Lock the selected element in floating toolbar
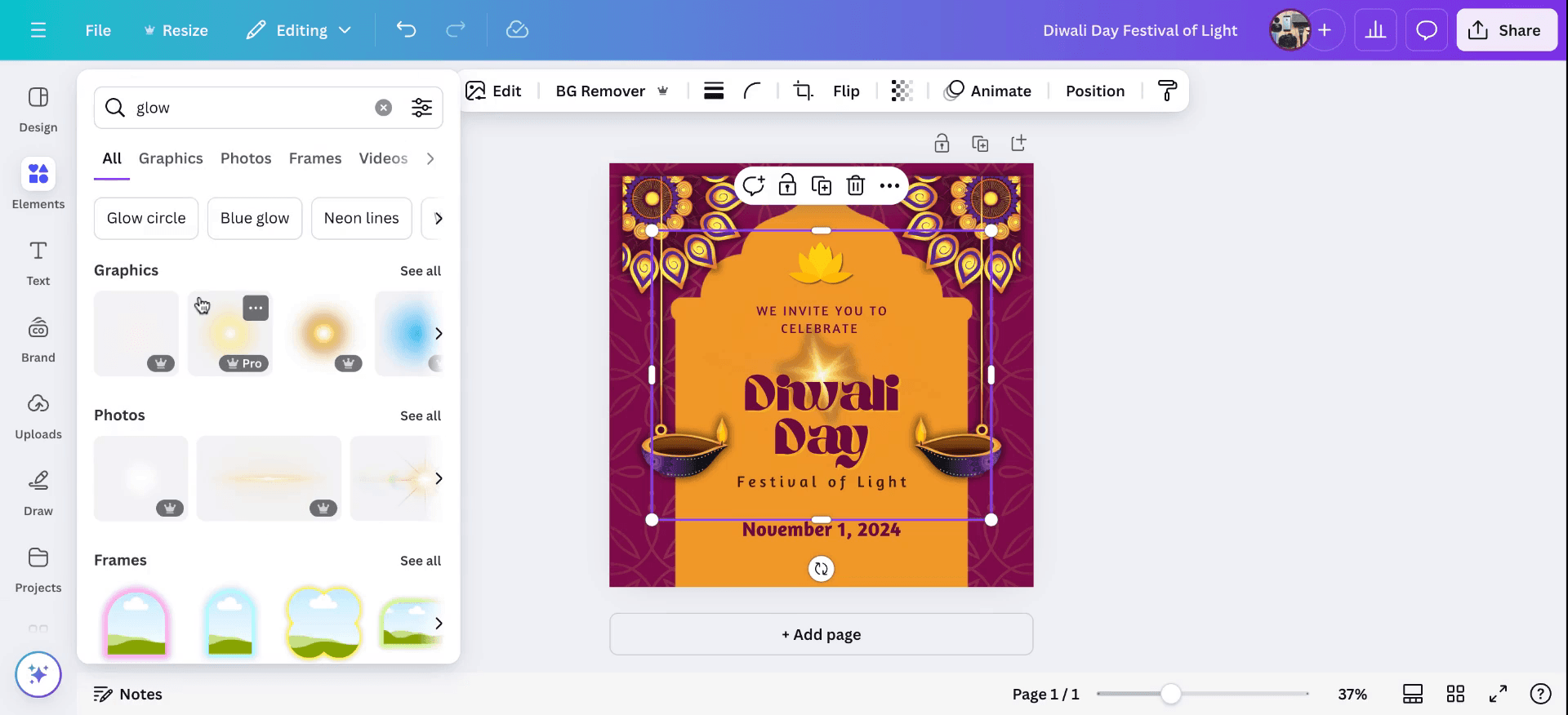The width and height of the screenshot is (1568, 715). [787, 186]
